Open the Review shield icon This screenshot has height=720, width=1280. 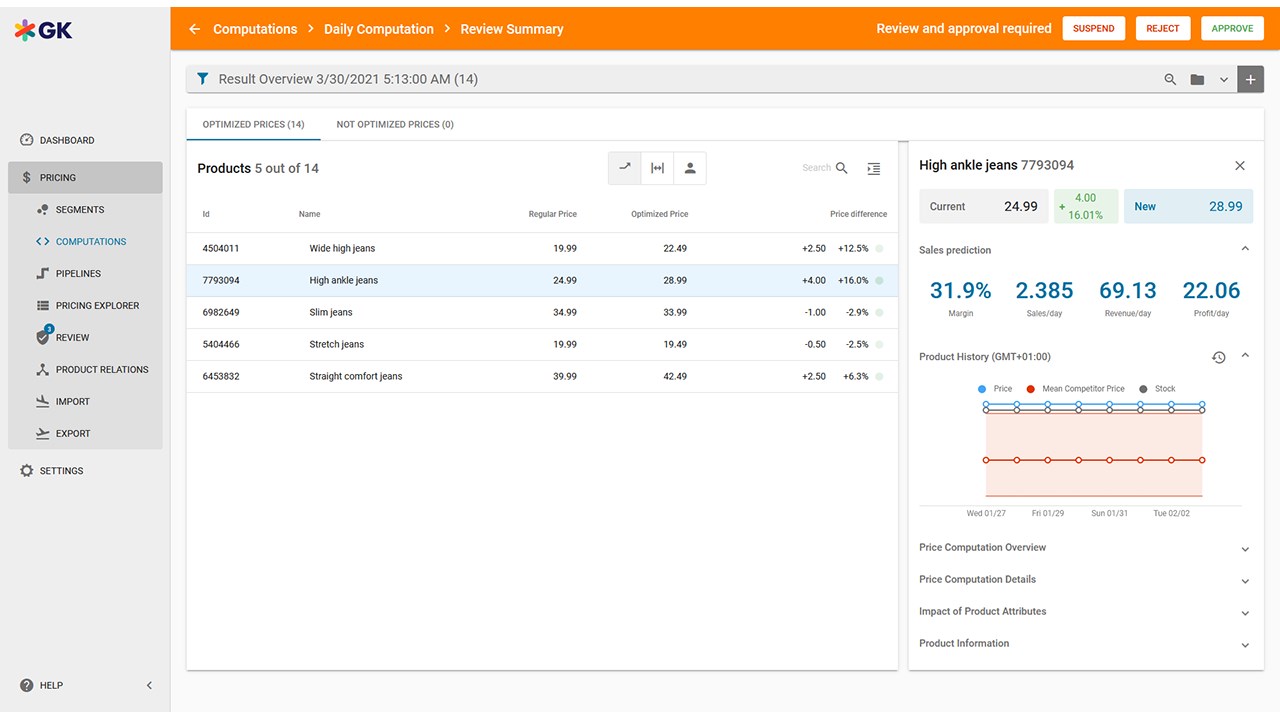[43, 337]
